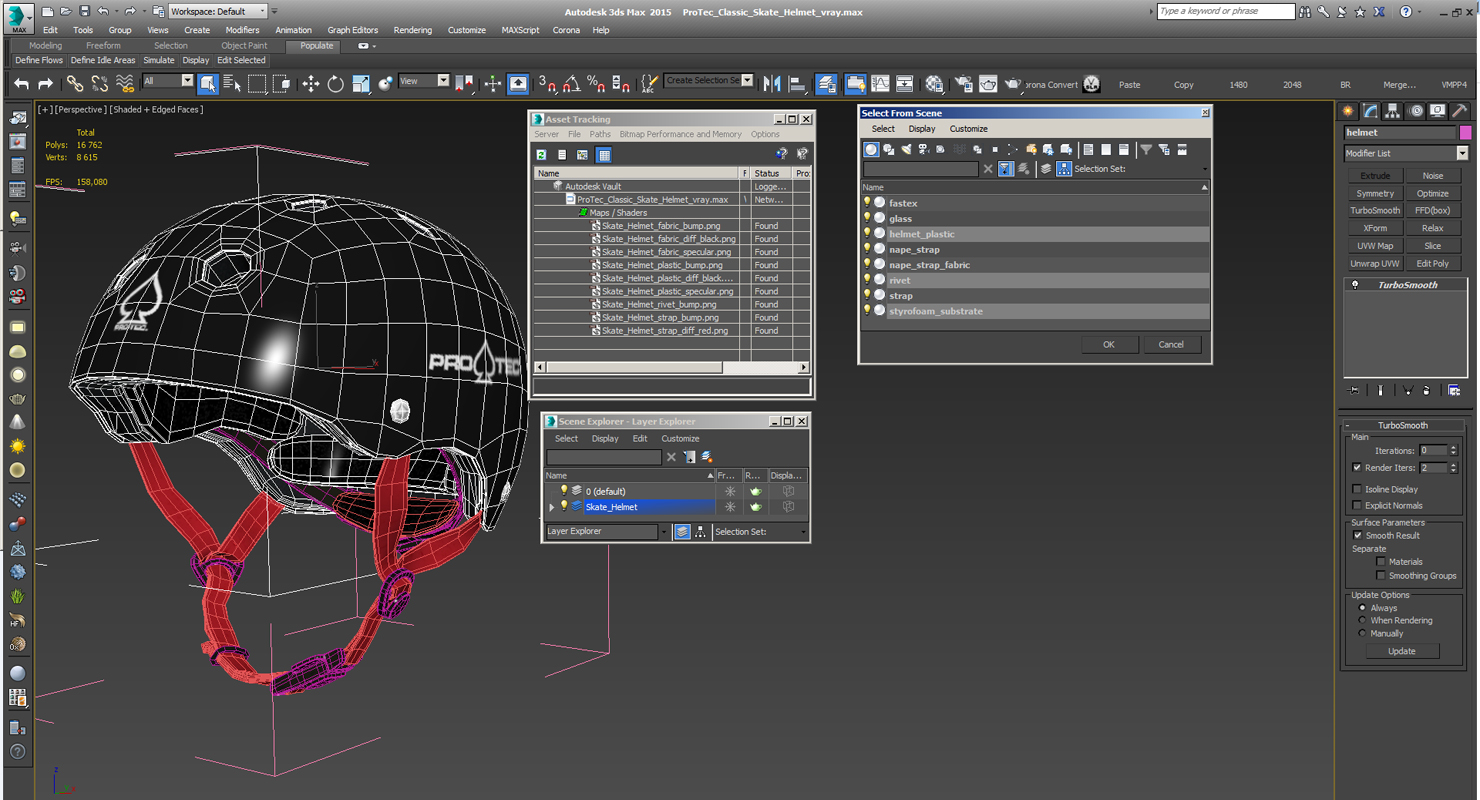Open the Rendering menu
Image resolution: width=1480 pixels, height=800 pixels.
pos(412,30)
